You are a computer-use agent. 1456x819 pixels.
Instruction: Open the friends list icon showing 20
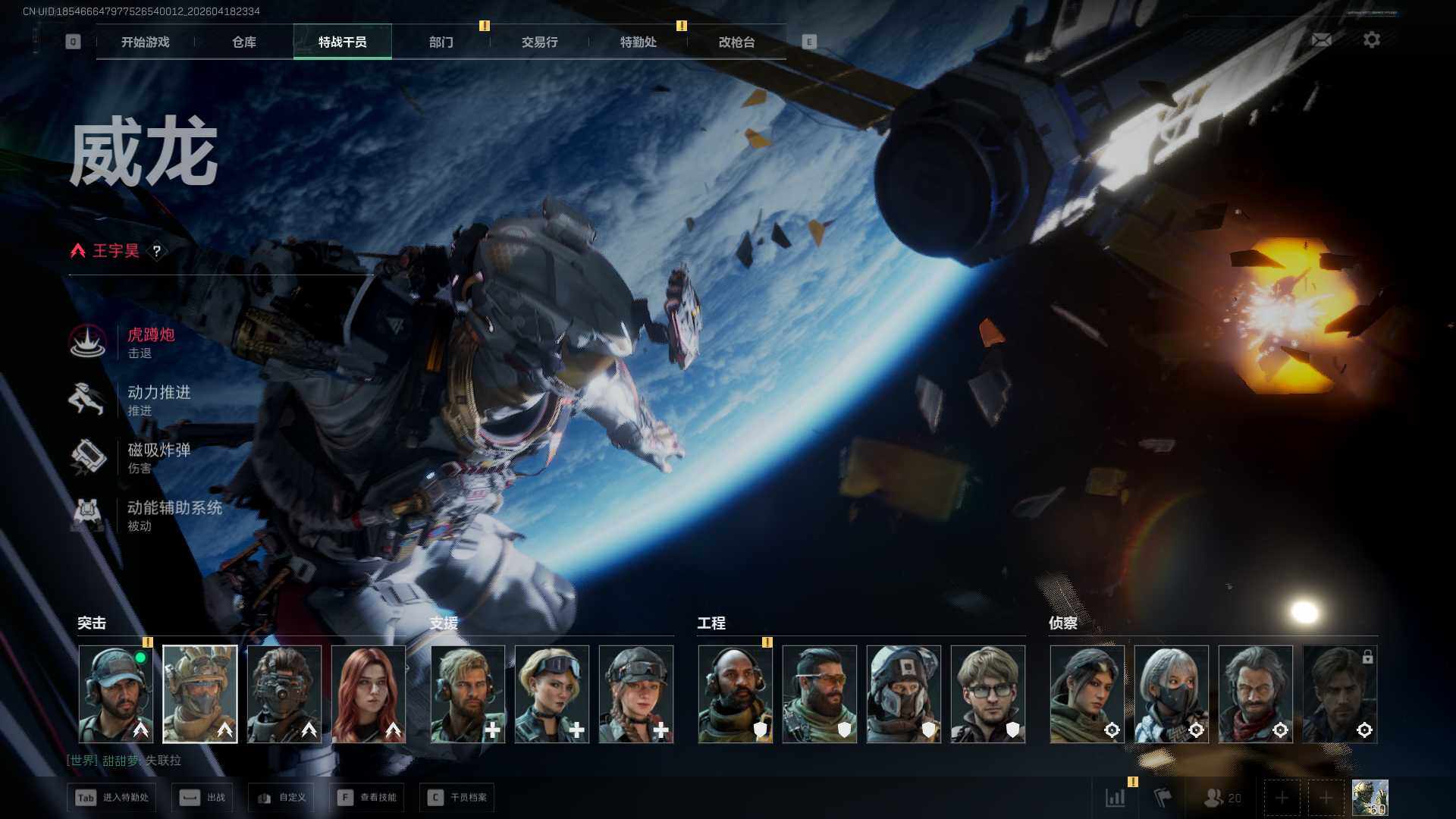(1221, 798)
